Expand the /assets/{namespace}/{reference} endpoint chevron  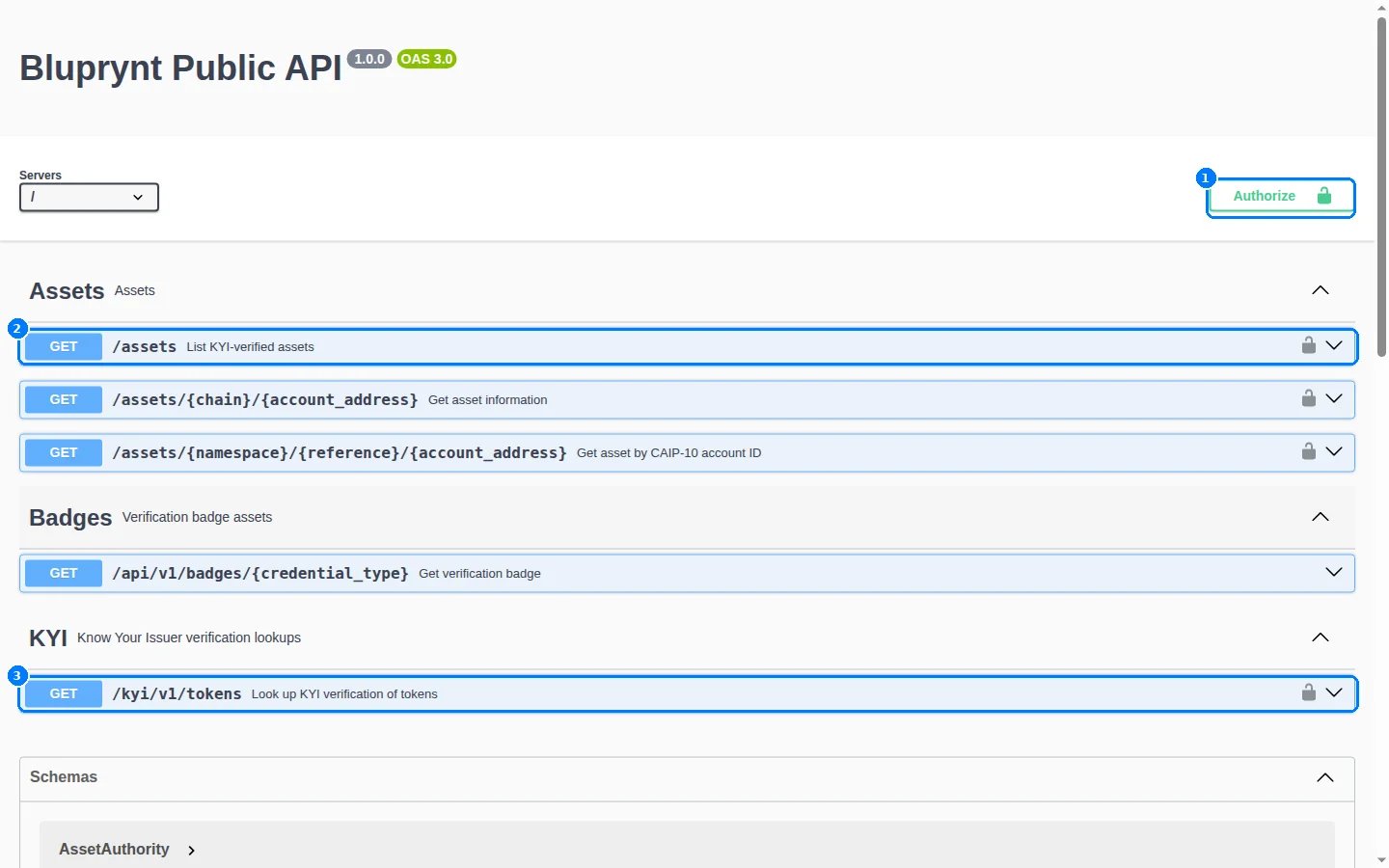click(1334, 451)
